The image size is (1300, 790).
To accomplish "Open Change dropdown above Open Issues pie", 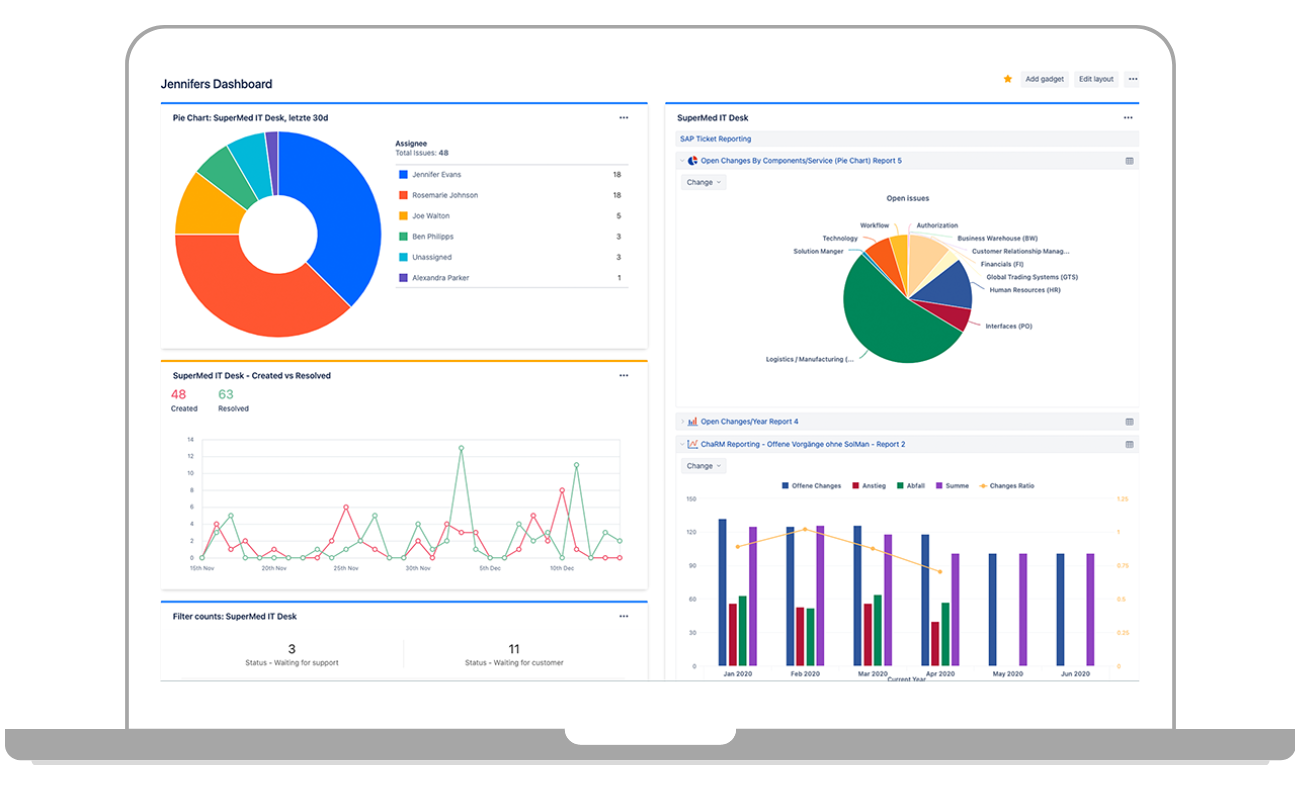I will [704, 182].
